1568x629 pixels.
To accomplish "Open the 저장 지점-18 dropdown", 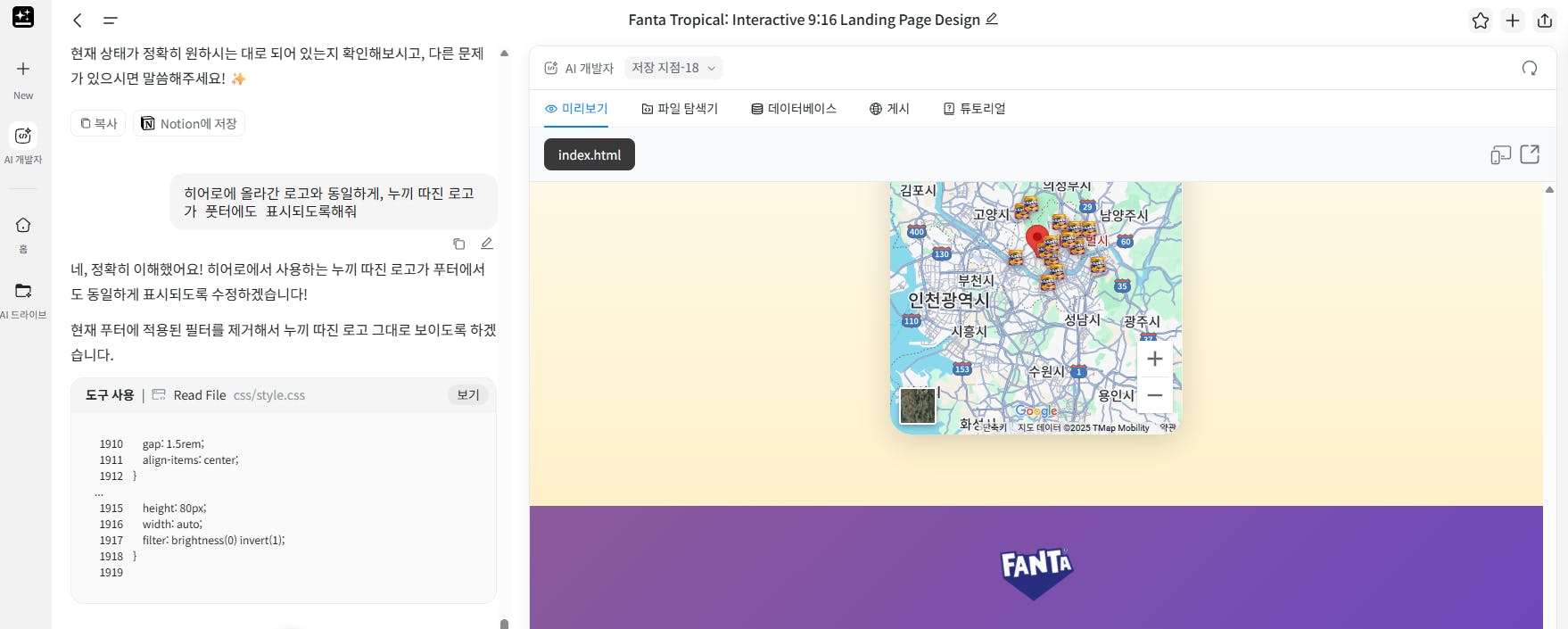I will 673,68.
